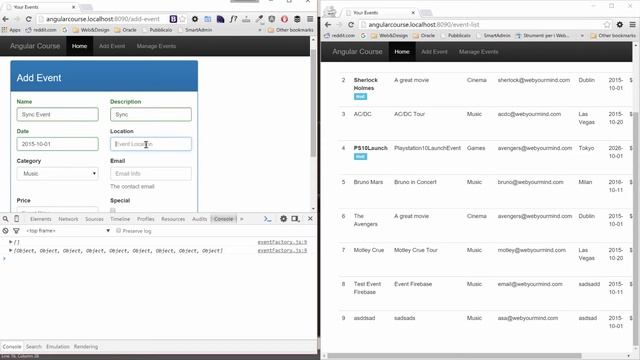This screenshot has width=640, height=360.
Task: Open the eyedropper color picker extension
Action: (259, 19)
